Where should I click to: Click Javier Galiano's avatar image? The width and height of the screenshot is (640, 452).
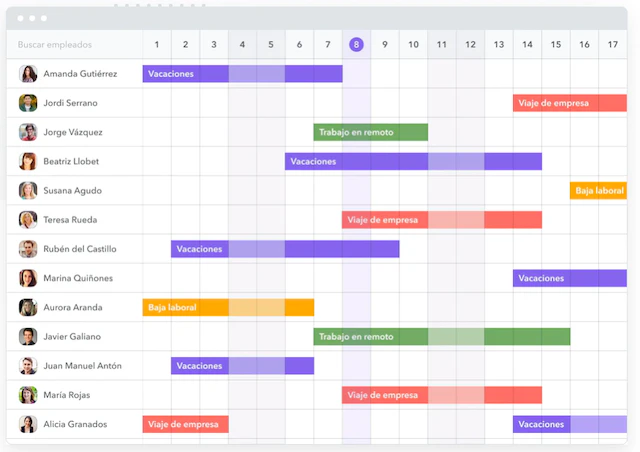(28, 336)
